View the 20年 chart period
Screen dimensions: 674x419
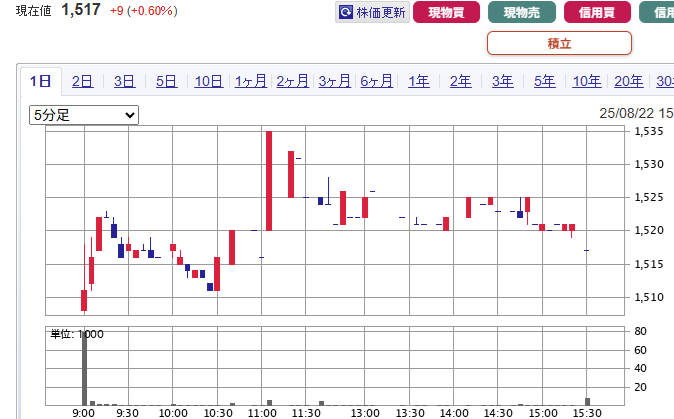tap(629, 81)
